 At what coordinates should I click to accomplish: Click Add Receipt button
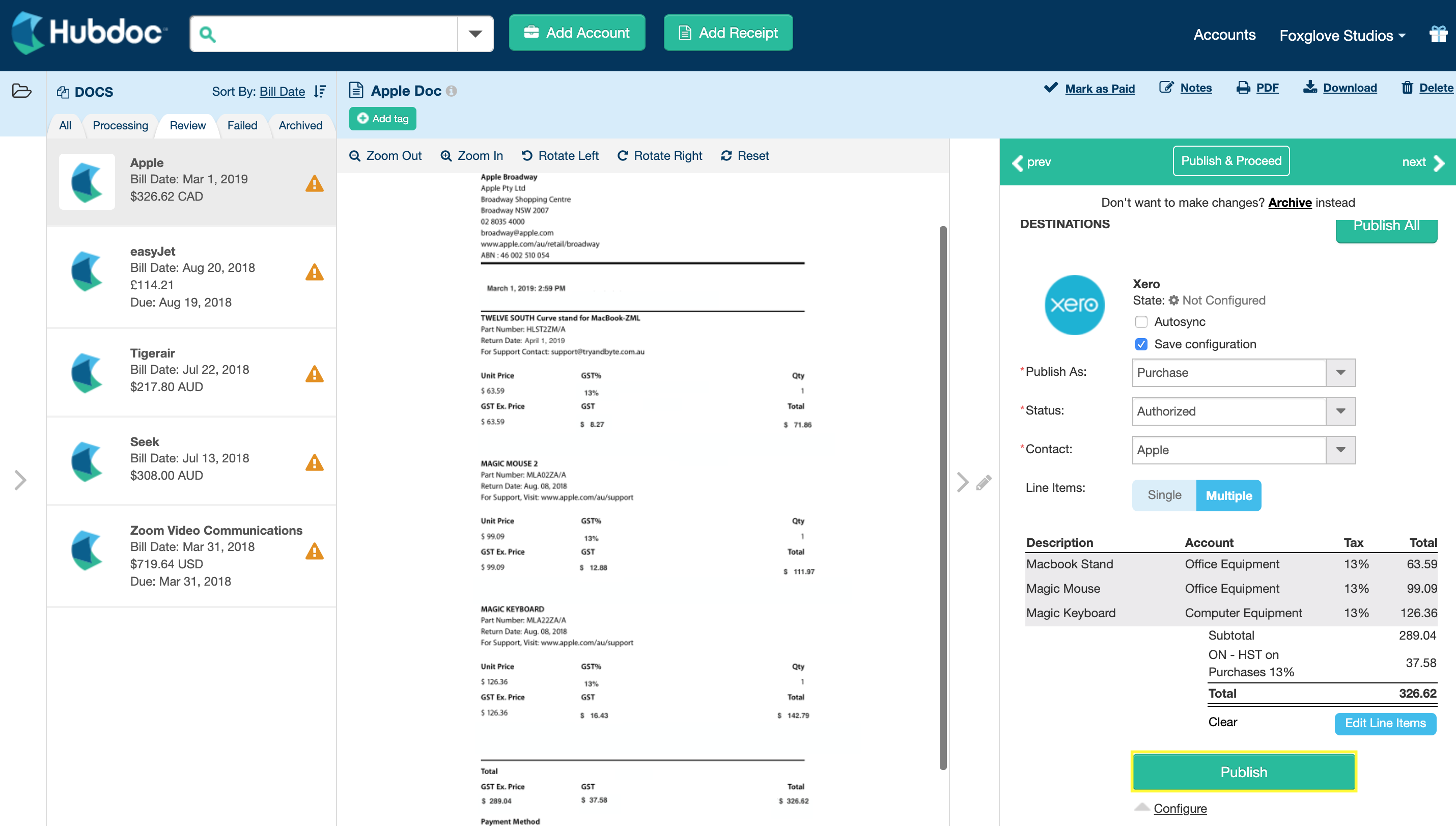[x=729, y=33]
